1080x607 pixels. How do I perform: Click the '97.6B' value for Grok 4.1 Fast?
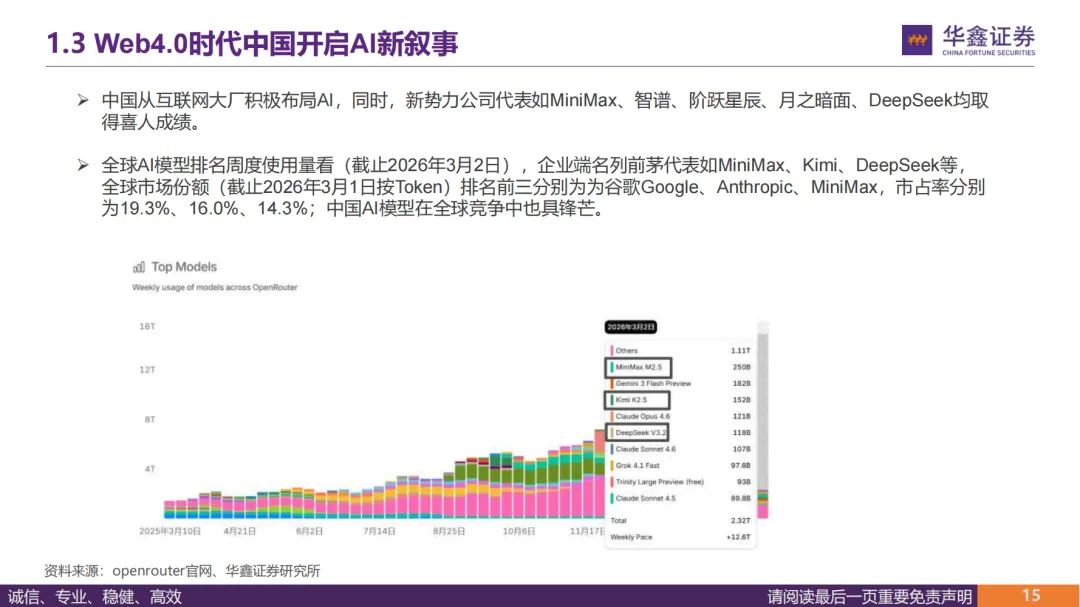(x=740, y=466)
